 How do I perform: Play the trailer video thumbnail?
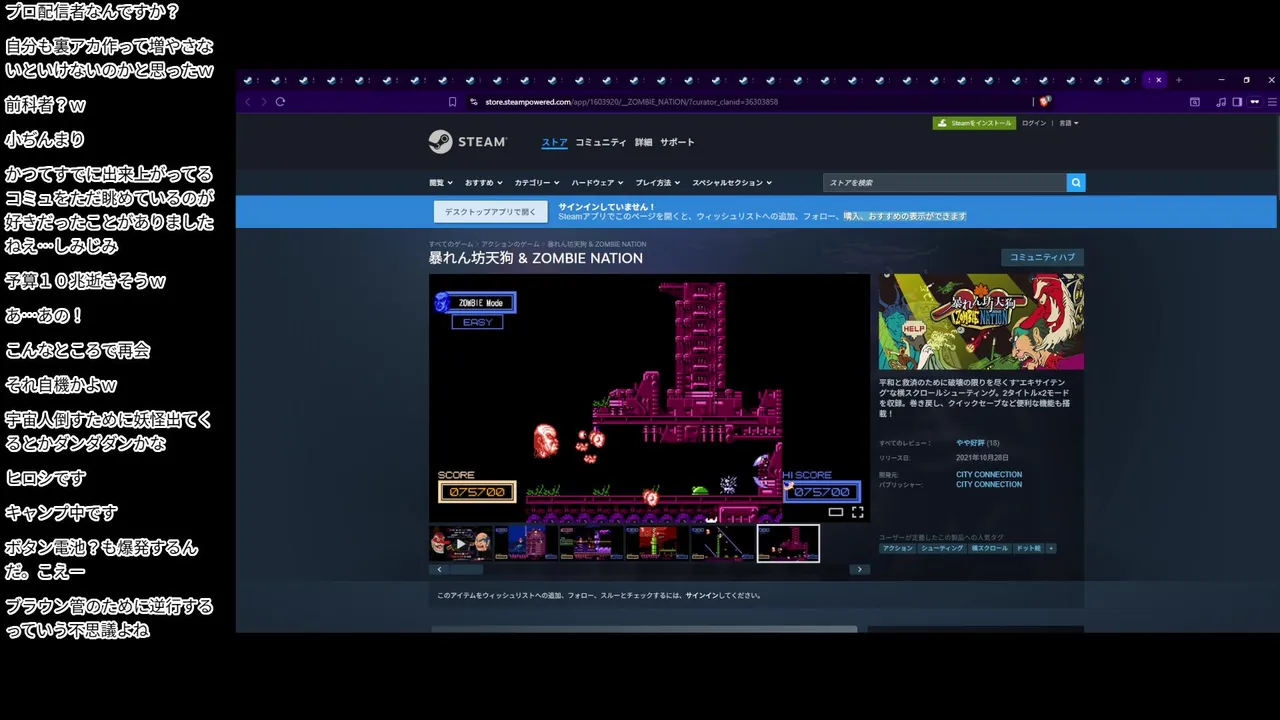click(461, 543)
